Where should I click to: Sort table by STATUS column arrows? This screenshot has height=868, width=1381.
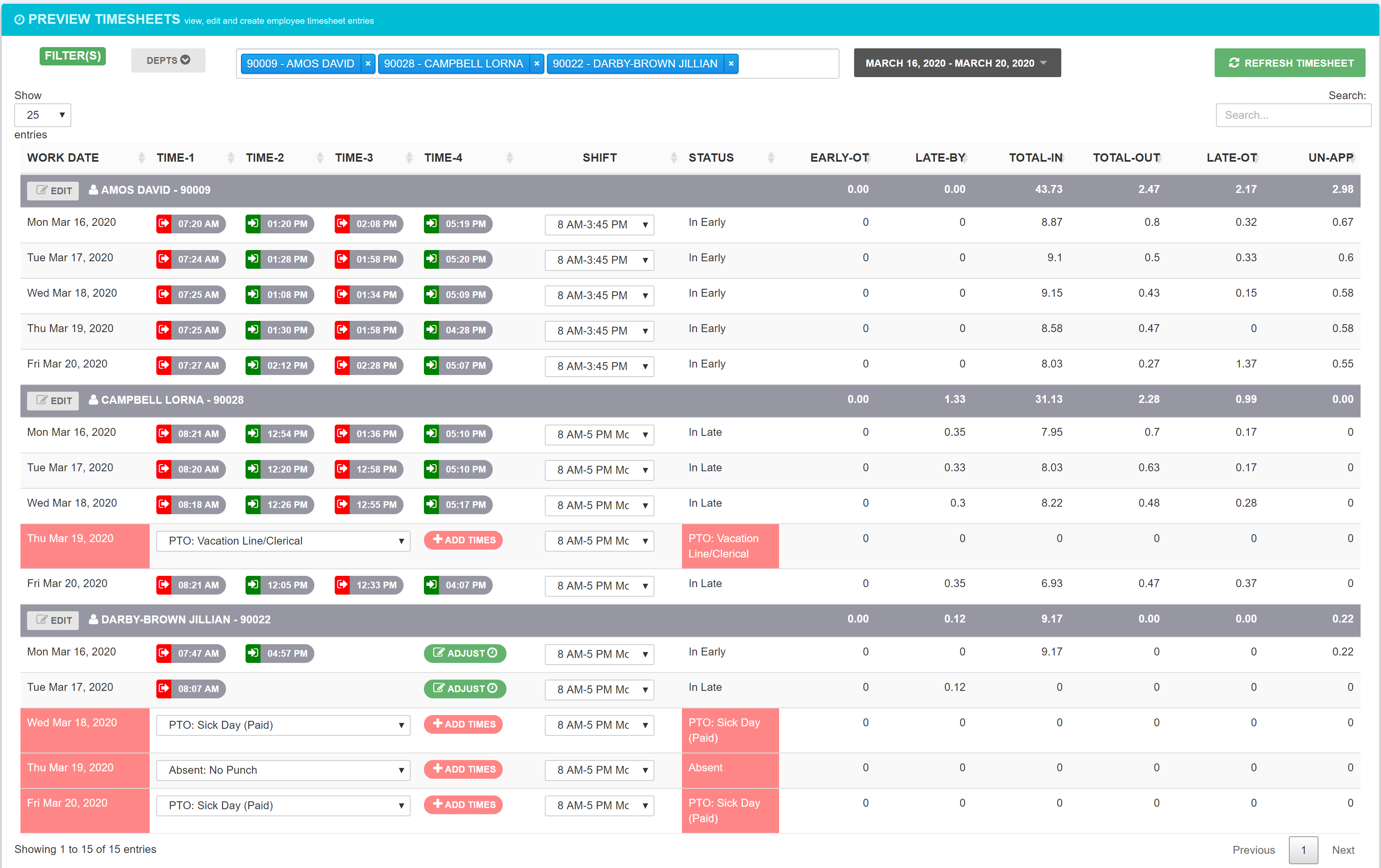(x=771, y=158)
